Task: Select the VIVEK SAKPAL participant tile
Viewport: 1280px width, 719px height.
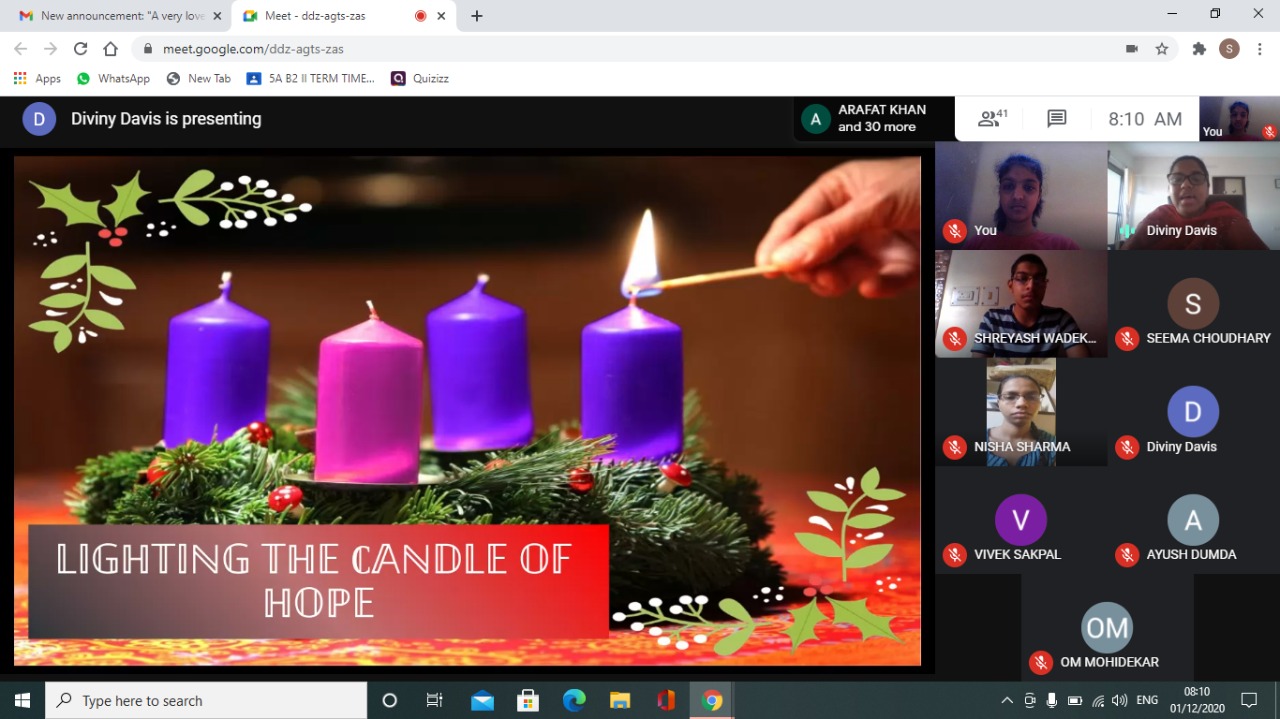Action: click(1021, 519)
